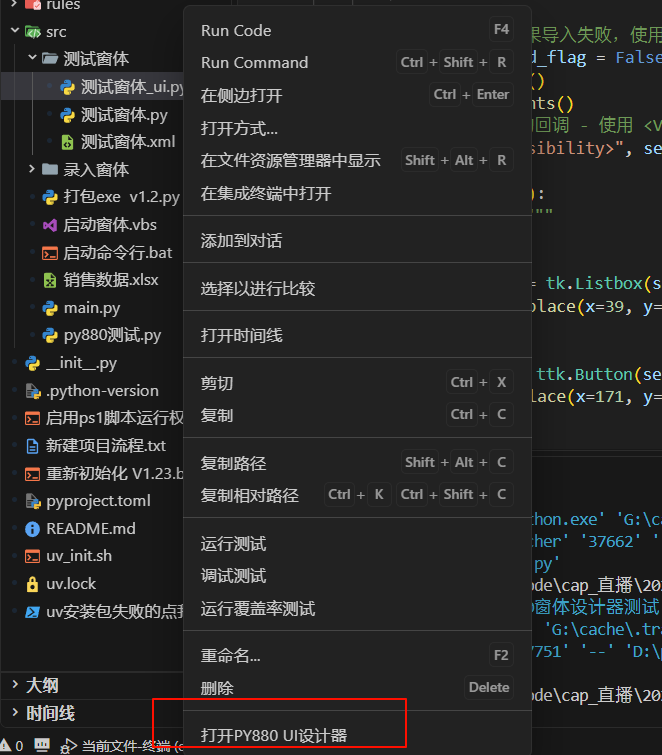This screenshot has width=662, height=755.
Task: Select 复制路径 menu entry
Action: [357, 463]
